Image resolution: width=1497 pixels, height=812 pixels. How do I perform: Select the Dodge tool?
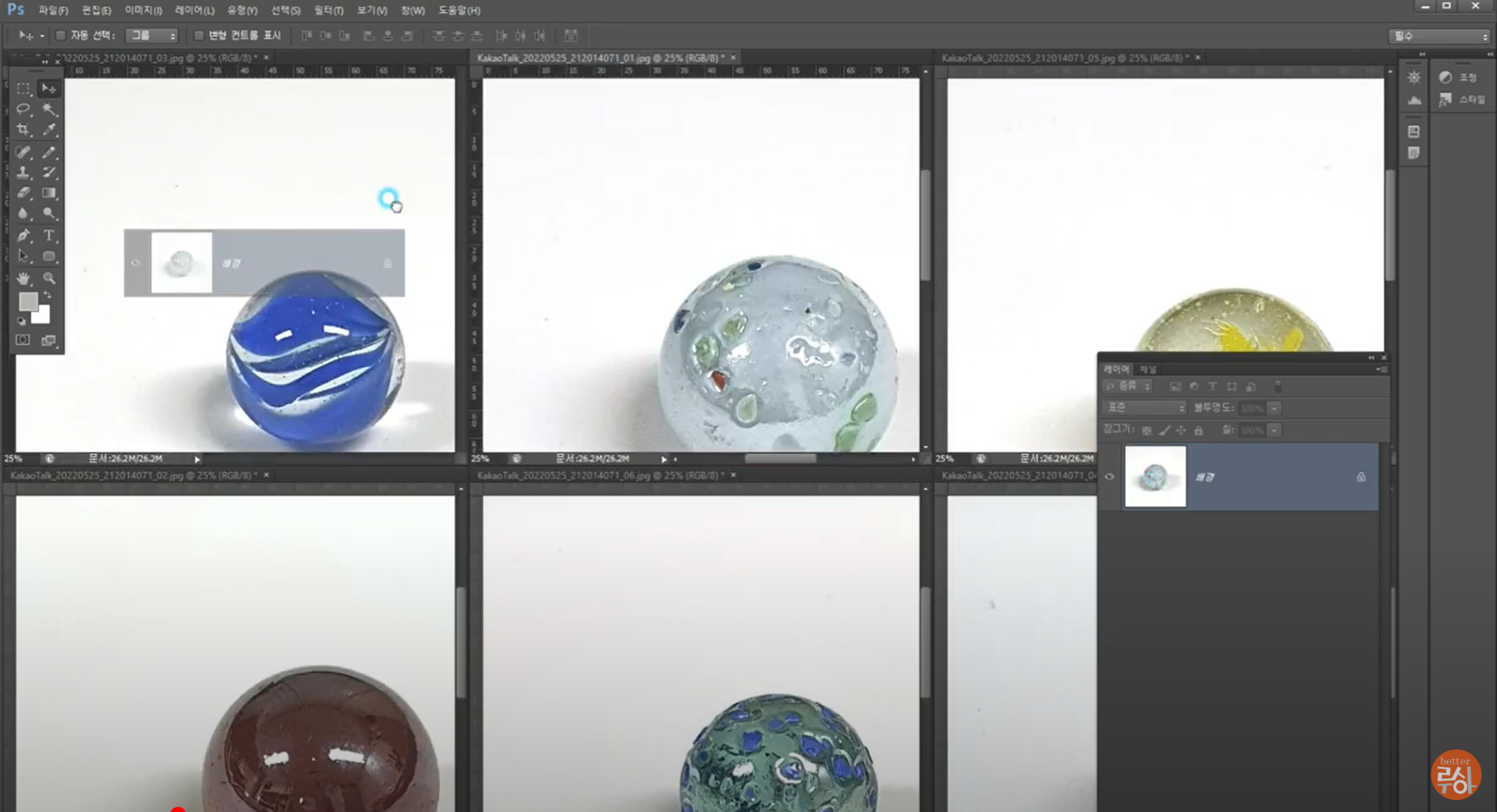49,214
